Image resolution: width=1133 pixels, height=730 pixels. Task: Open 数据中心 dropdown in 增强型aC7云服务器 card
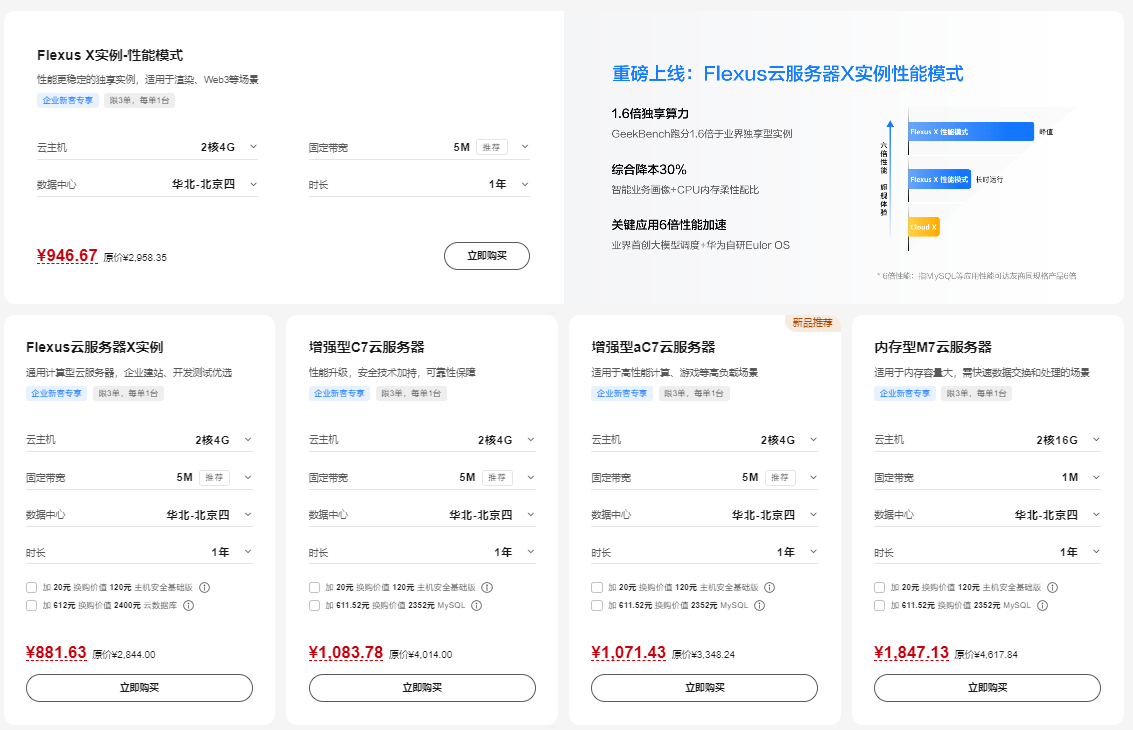(x=705, y=515)
